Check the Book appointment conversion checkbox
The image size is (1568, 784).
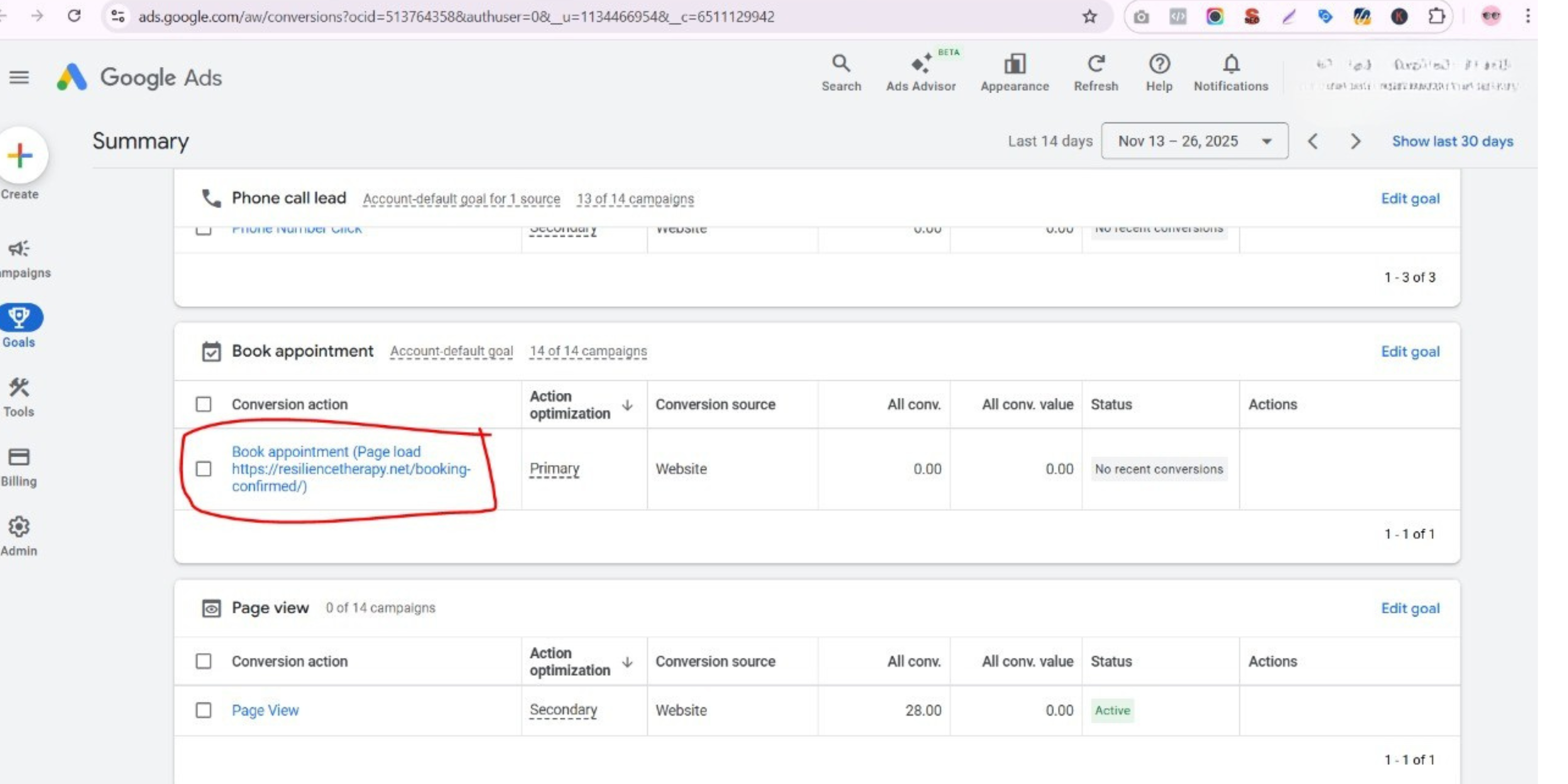[x=203, y=469]
